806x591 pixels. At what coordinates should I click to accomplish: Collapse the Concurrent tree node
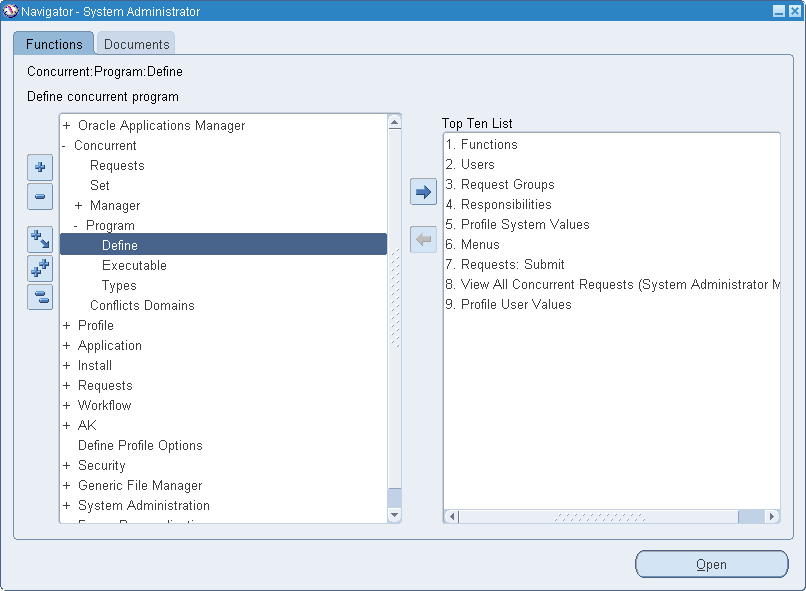(64, 146)
